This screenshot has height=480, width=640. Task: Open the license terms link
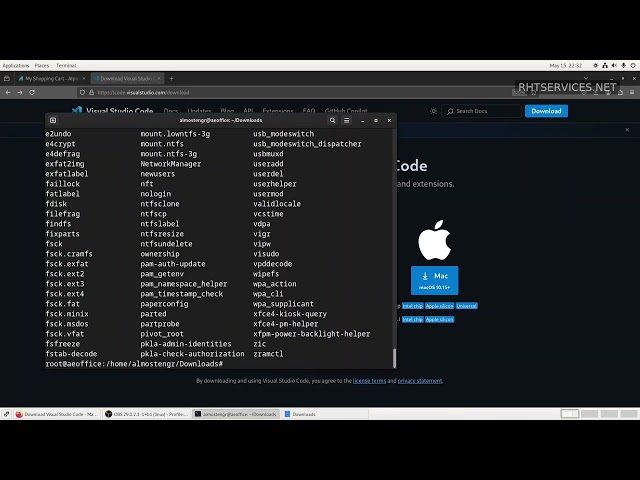369,381
